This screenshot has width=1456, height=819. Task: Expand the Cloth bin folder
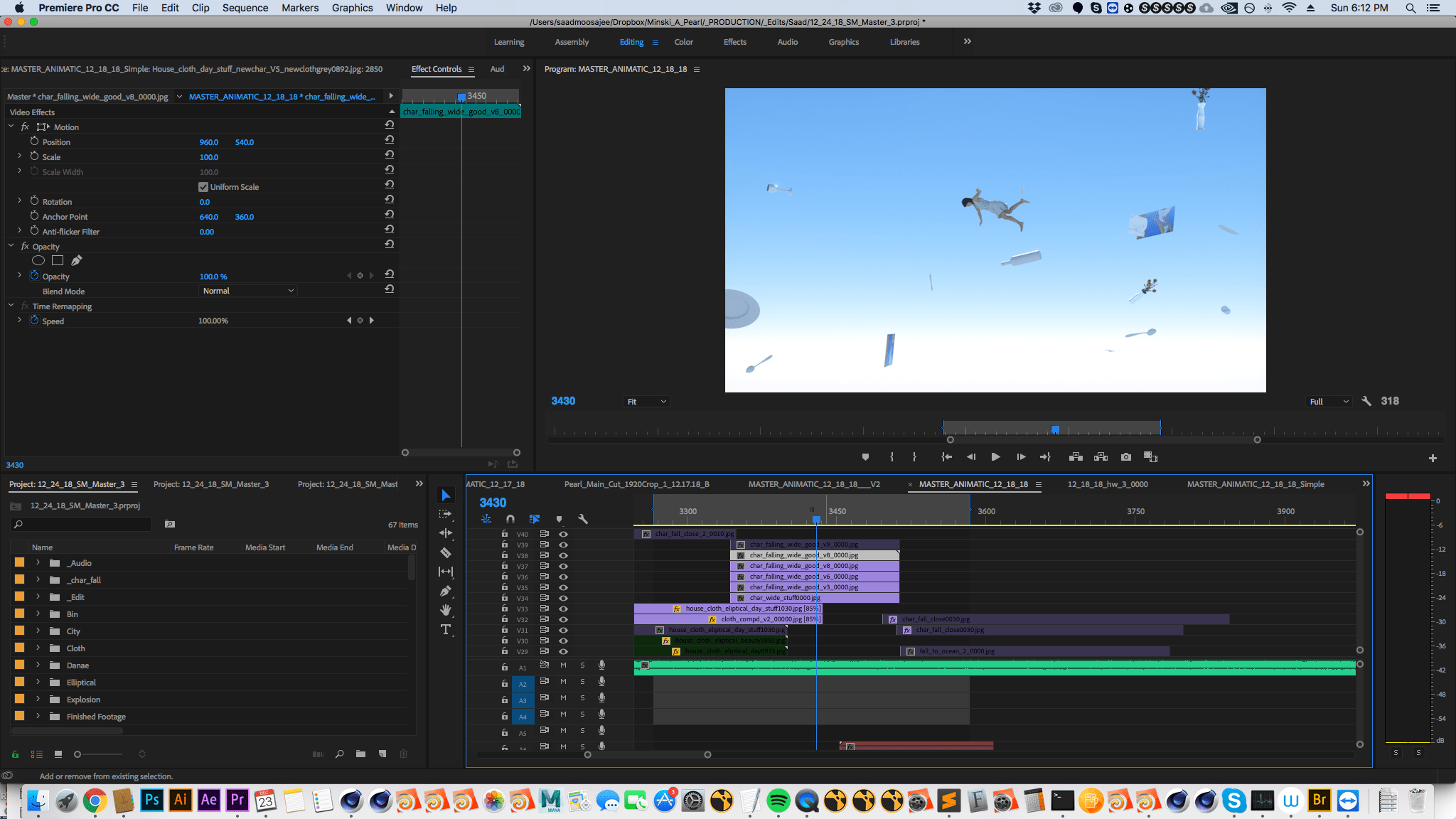tap(38, 648)
